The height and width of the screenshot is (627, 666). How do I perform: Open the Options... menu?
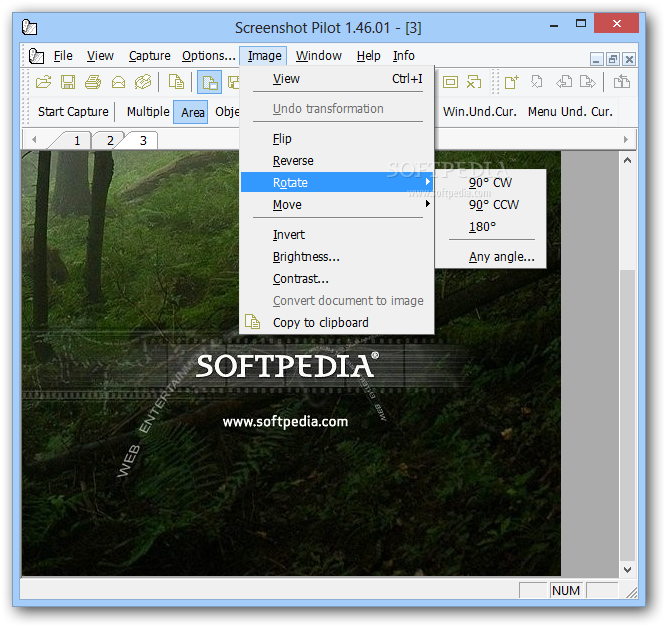coord(209,56)
